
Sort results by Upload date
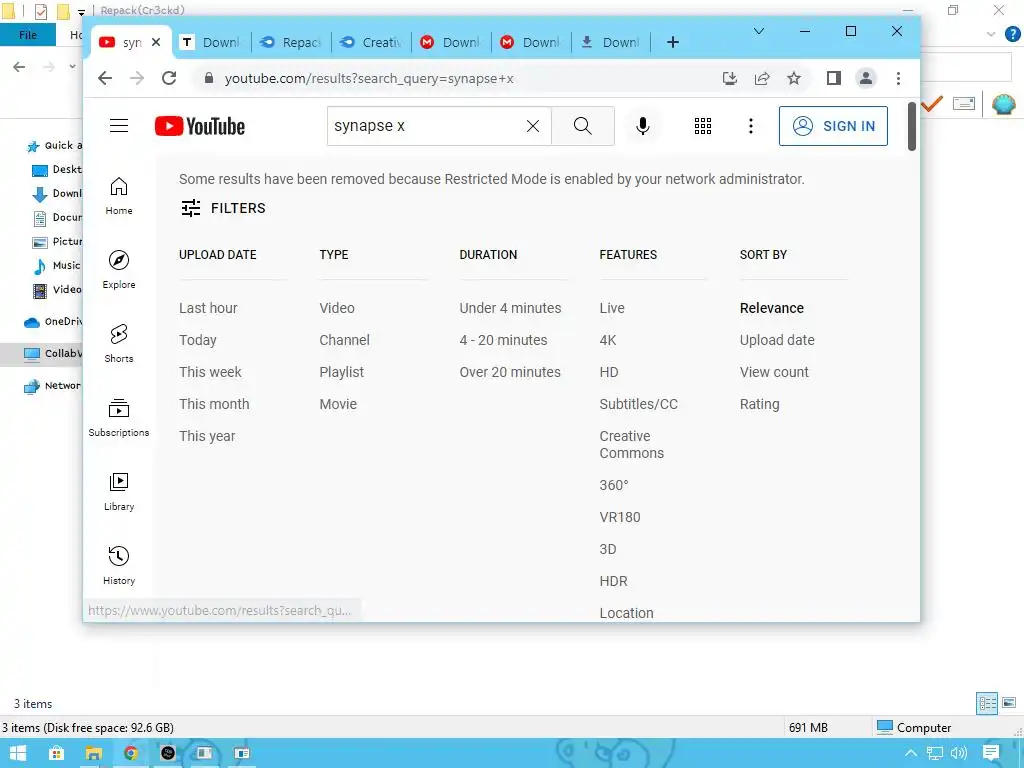pyautogui.click(x=777, y=340)
